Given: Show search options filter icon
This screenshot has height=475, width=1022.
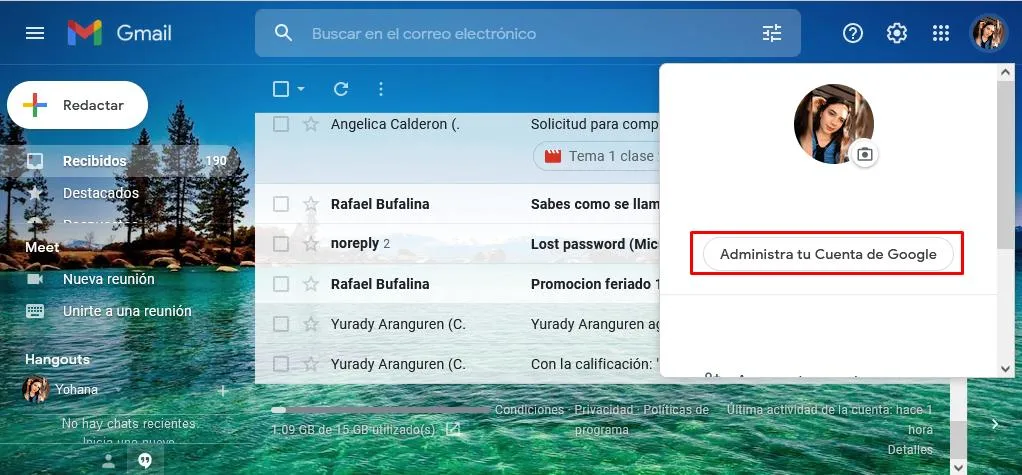Looking at the screenshot, I should 772,33.
